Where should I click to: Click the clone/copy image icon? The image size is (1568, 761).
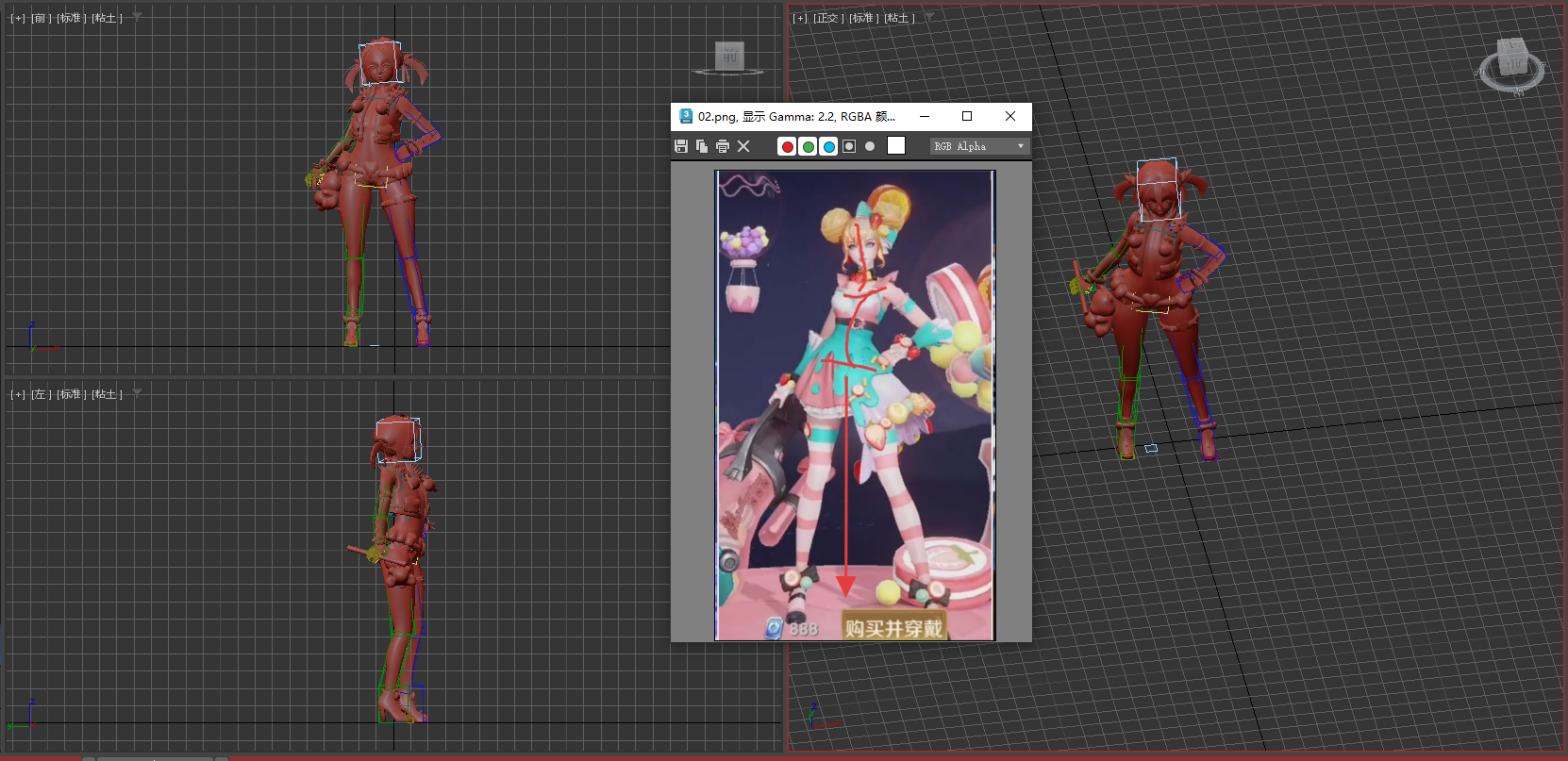(x=702, y=146)
